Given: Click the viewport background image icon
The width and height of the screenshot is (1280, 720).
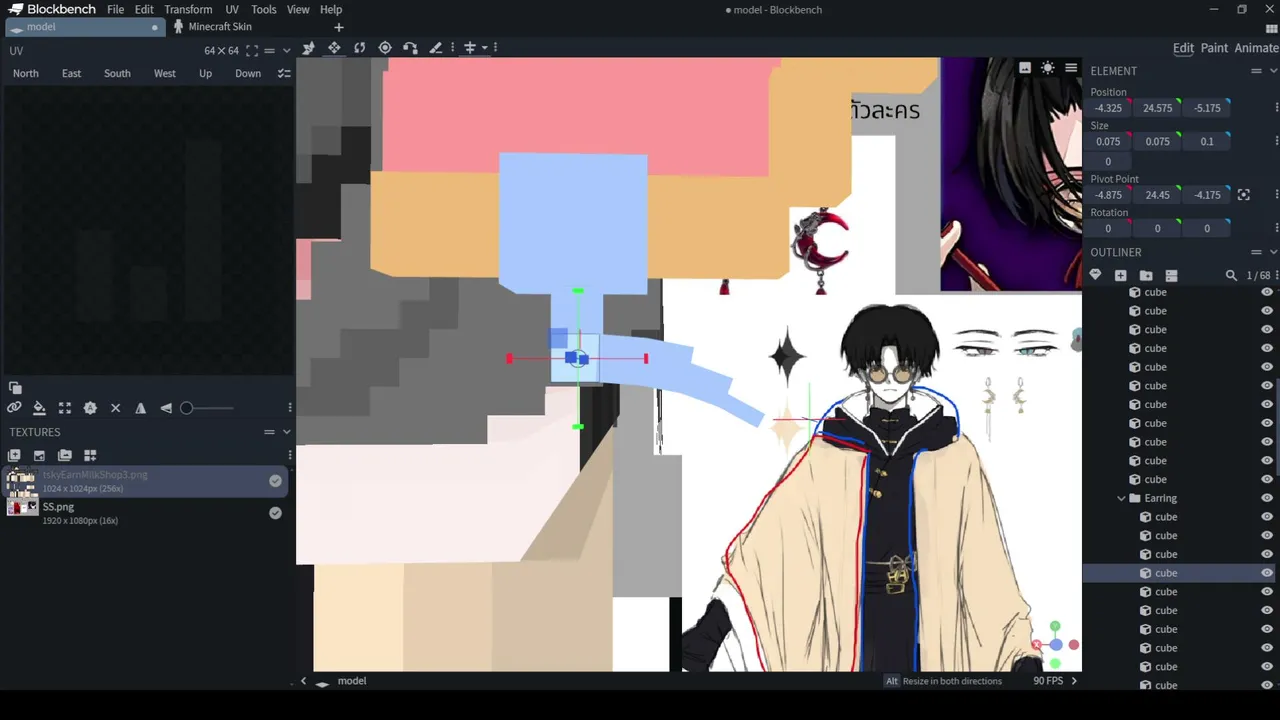Looking at the screenshot, I should coord(1025,68).
